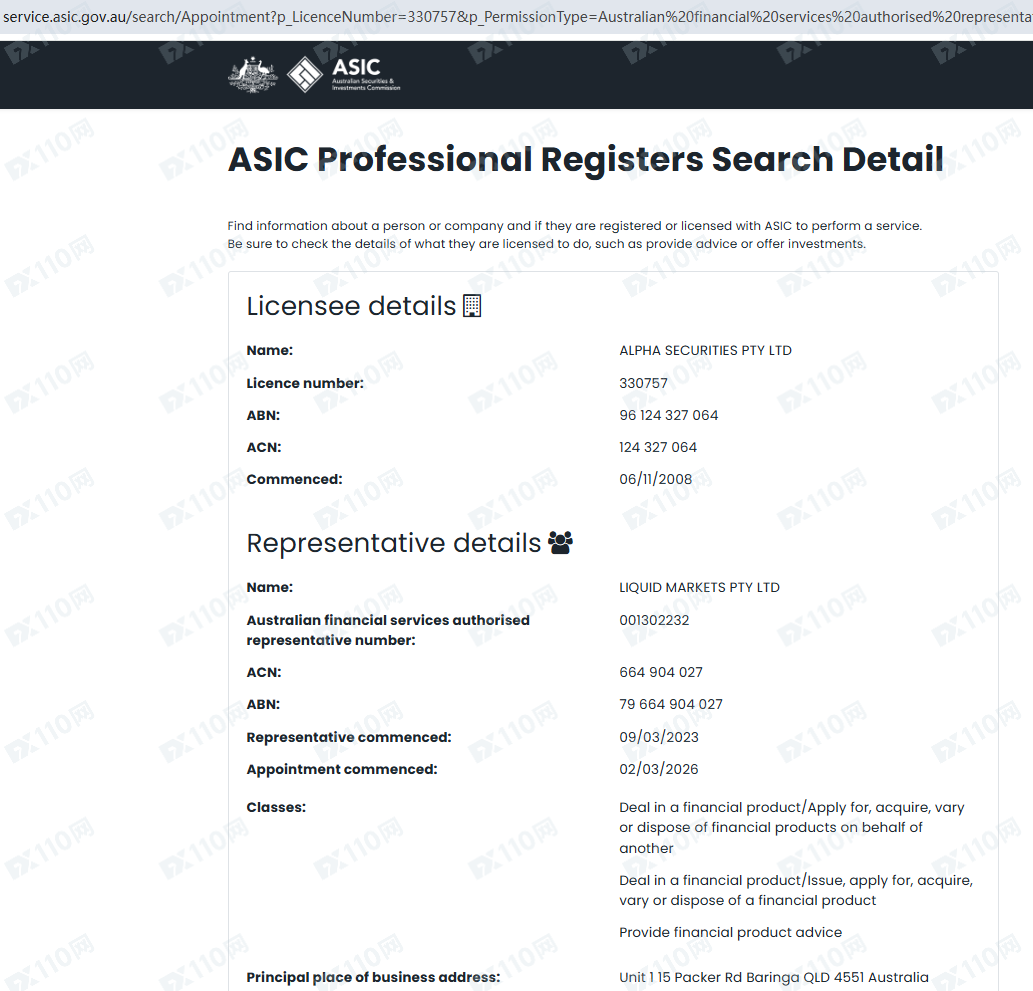Select licensee ACN 124 327 064
Viewport: 1033px width, 991px height.
[x=658, y=447]
